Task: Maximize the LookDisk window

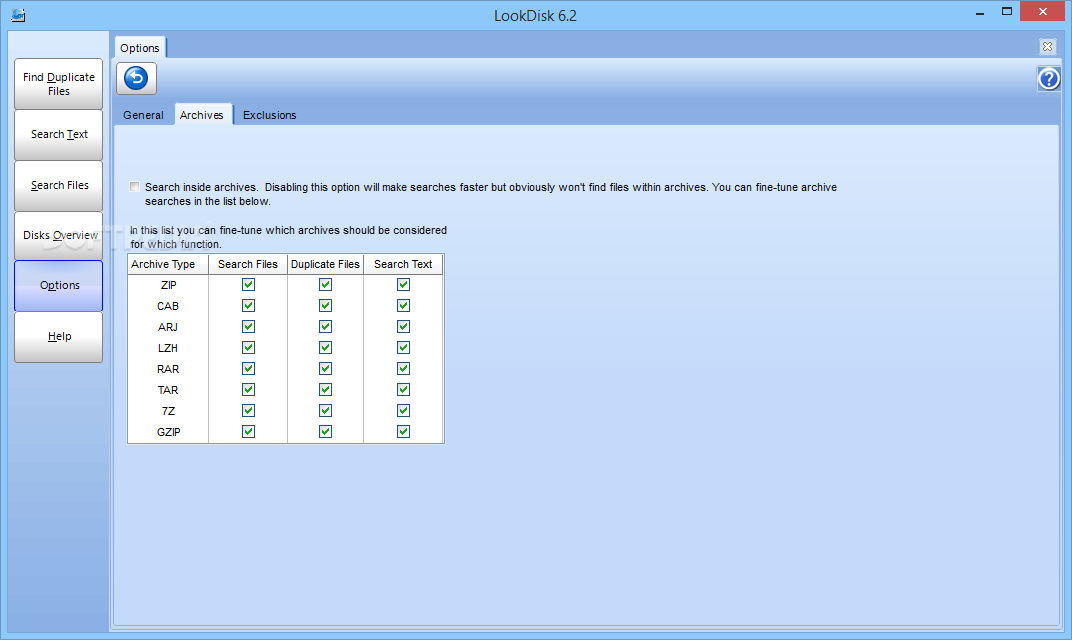Action: (x=1006, y=12)
